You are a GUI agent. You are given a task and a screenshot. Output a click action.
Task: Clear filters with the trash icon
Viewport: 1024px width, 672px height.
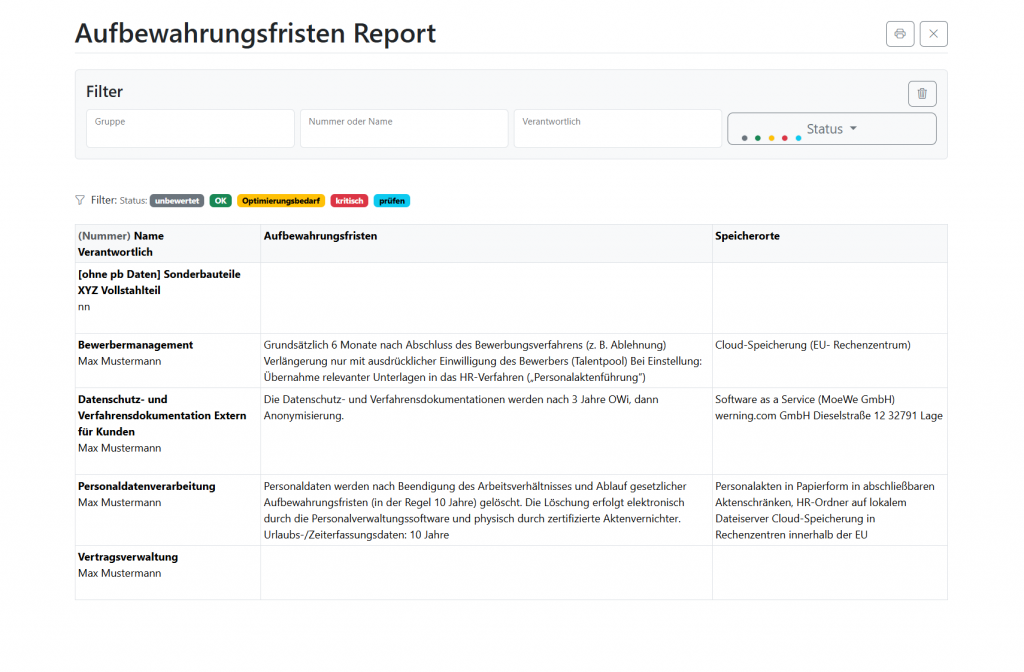922,94
